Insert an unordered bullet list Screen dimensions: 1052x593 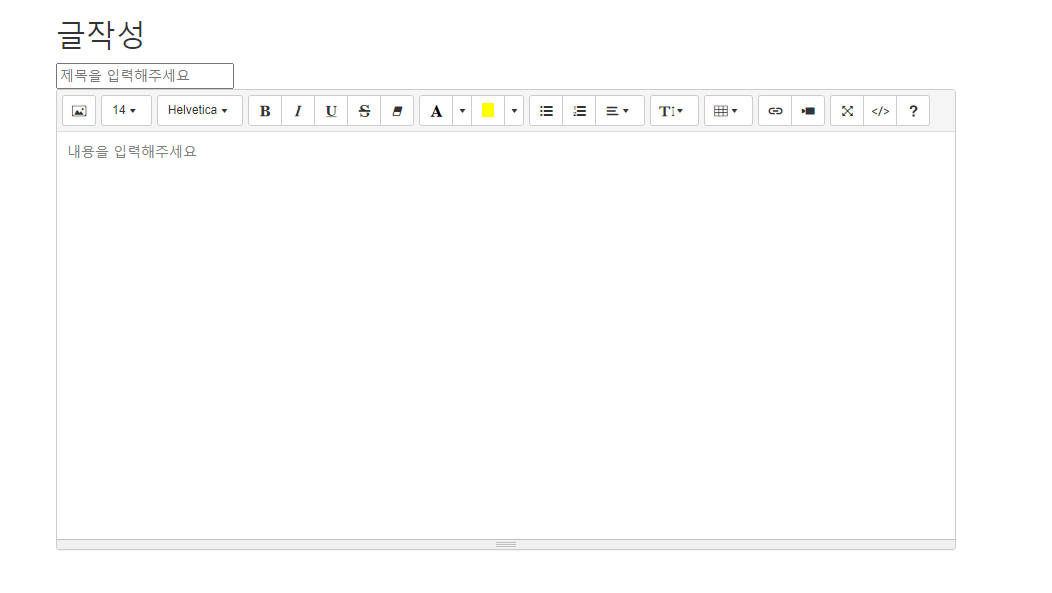[546, 111]
